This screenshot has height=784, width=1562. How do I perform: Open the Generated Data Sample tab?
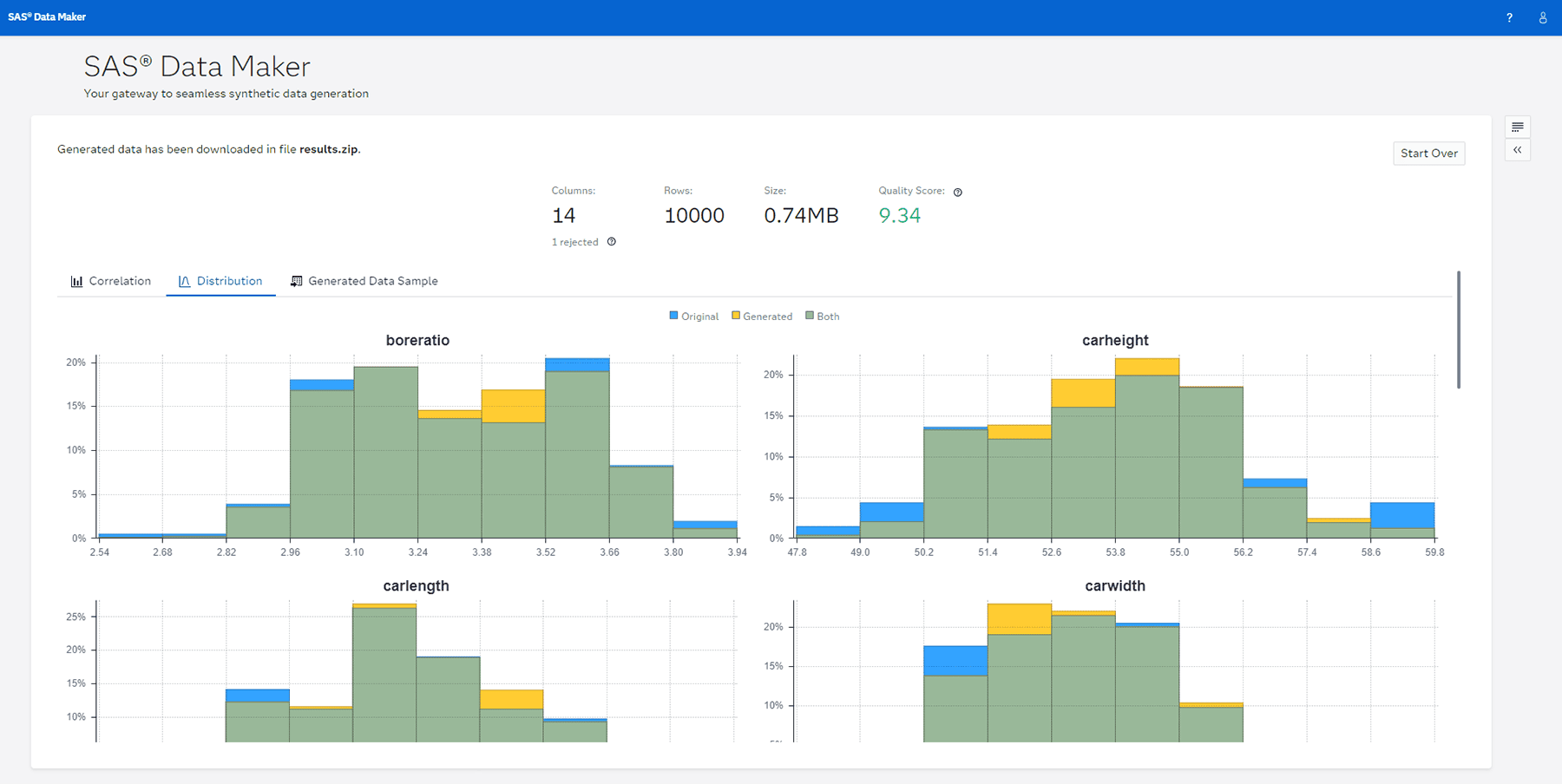[373, 280]
